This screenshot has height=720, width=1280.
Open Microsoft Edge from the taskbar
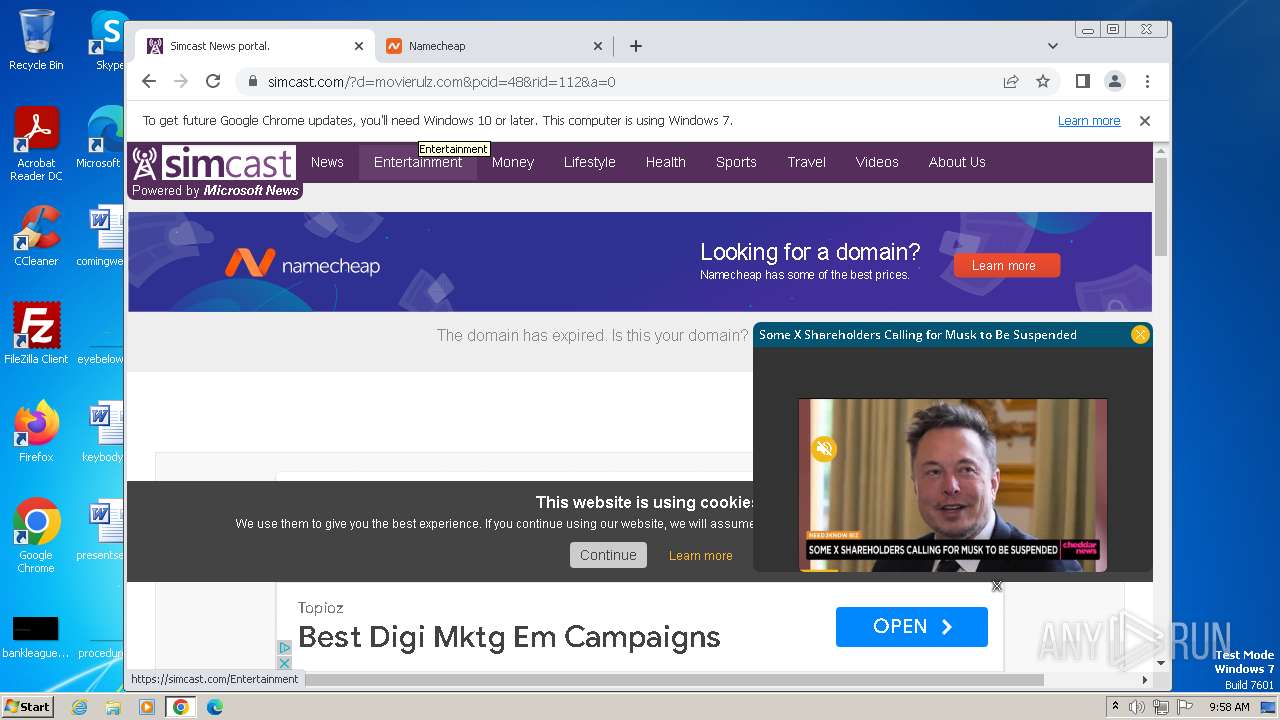214,707
